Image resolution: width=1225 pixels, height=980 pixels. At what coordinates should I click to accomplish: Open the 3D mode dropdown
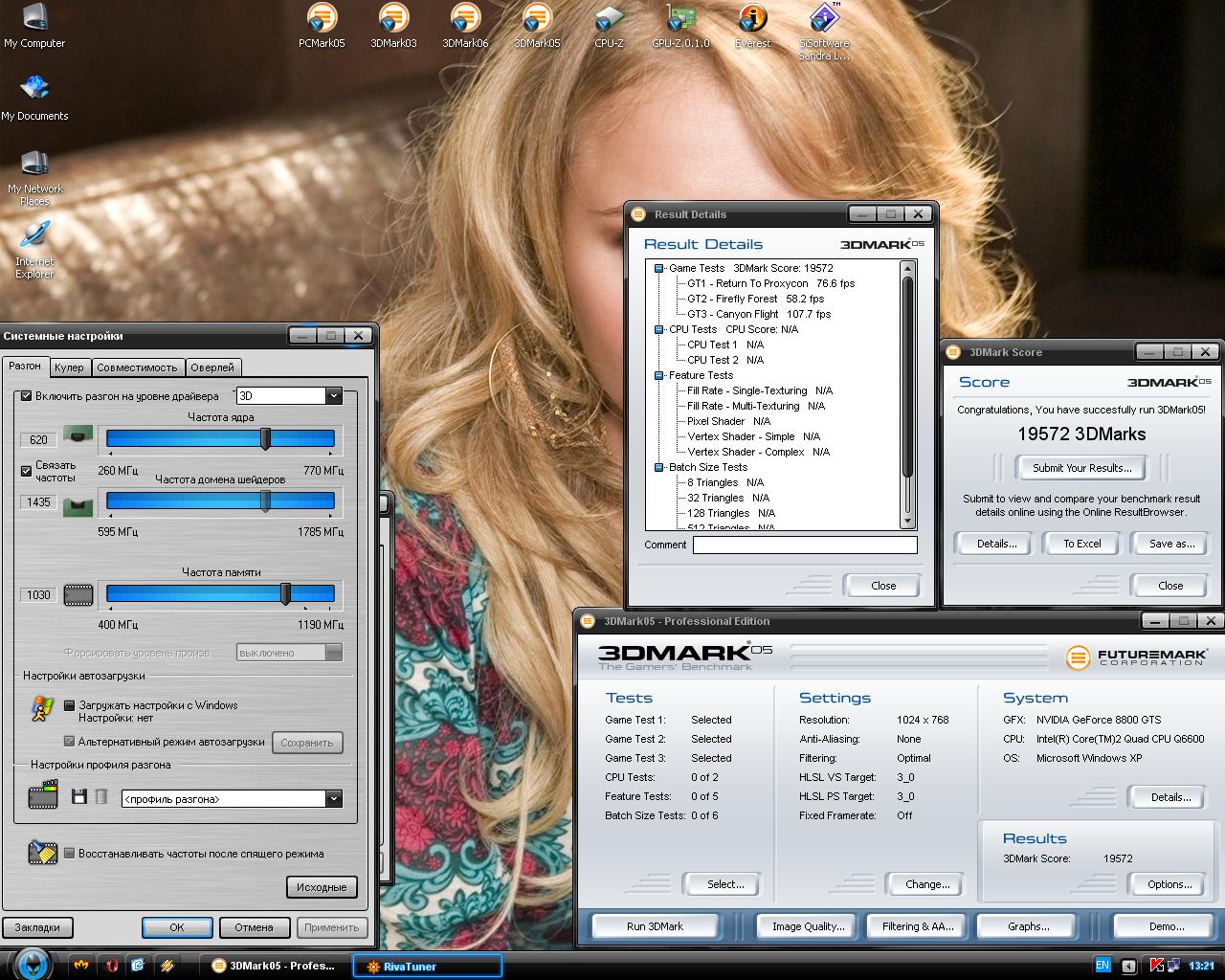pos(289,395)
